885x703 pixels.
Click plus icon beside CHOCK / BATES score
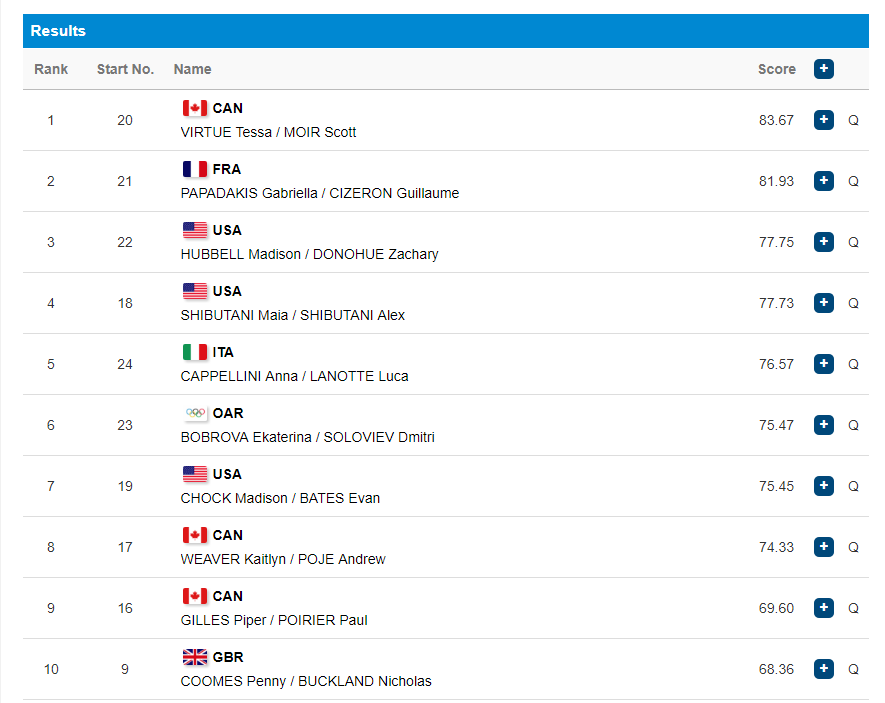823,486
